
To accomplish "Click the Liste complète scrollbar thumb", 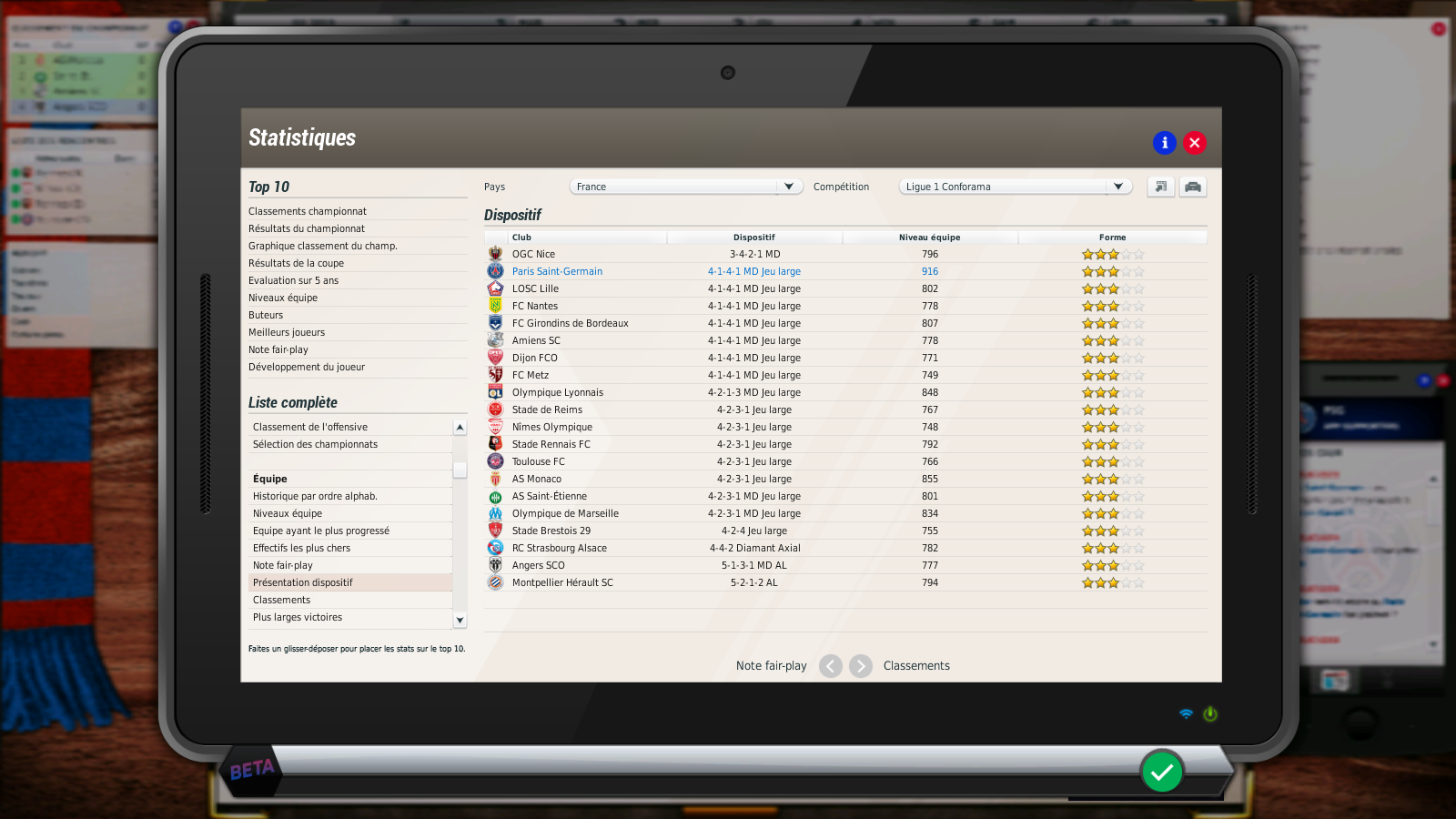I will 460,470.
